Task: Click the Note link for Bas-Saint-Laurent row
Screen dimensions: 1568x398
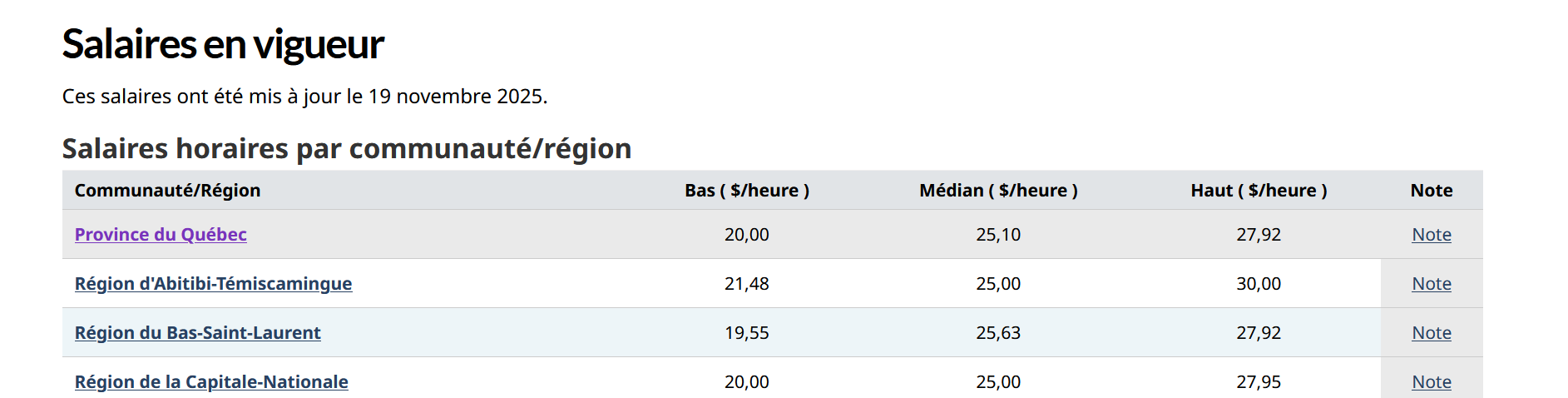Action: tap(1432, 333)
